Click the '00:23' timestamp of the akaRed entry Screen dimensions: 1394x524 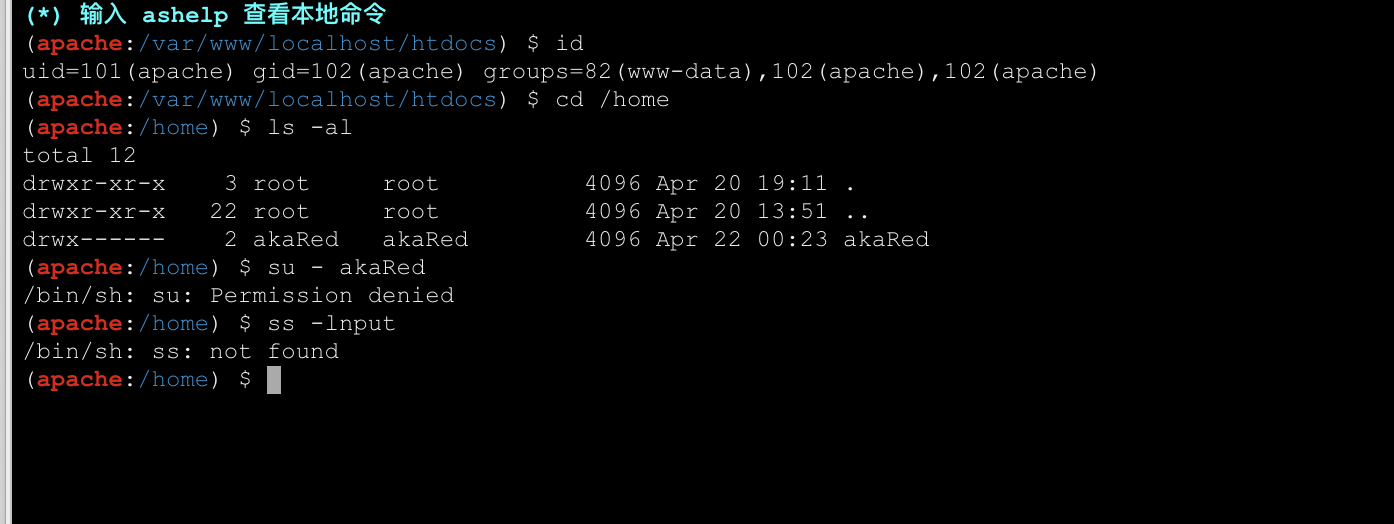[799, 239]
